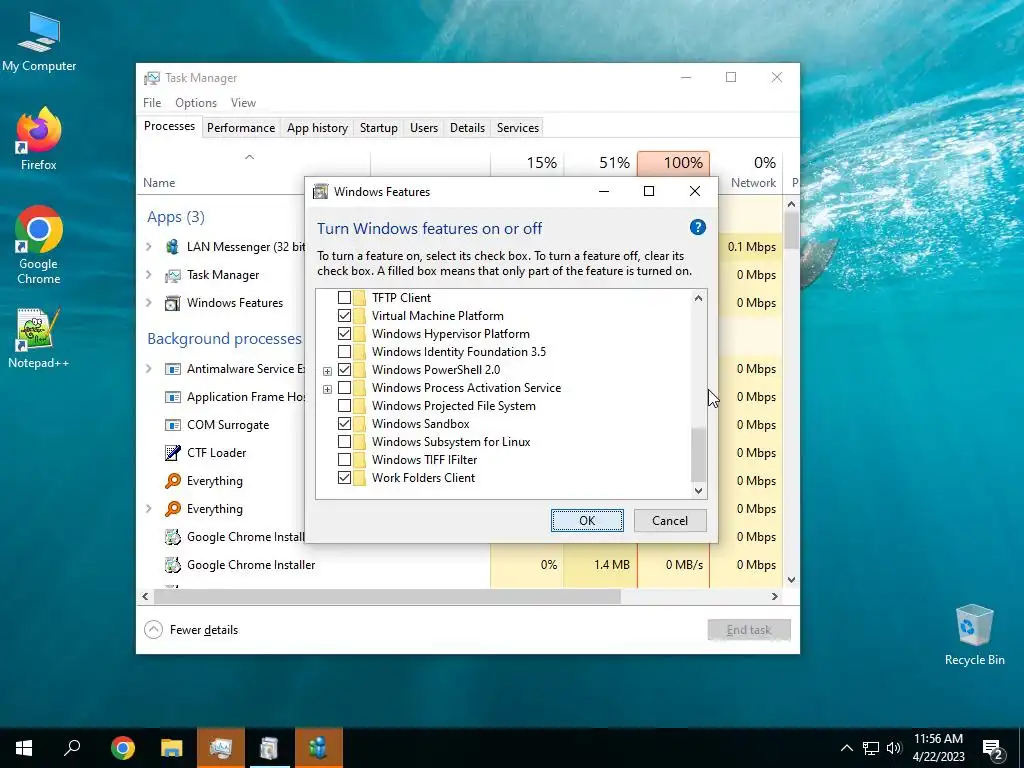Launch Firefox from the desktop
Screen dimensions: 1024x768
click(39, 139)
